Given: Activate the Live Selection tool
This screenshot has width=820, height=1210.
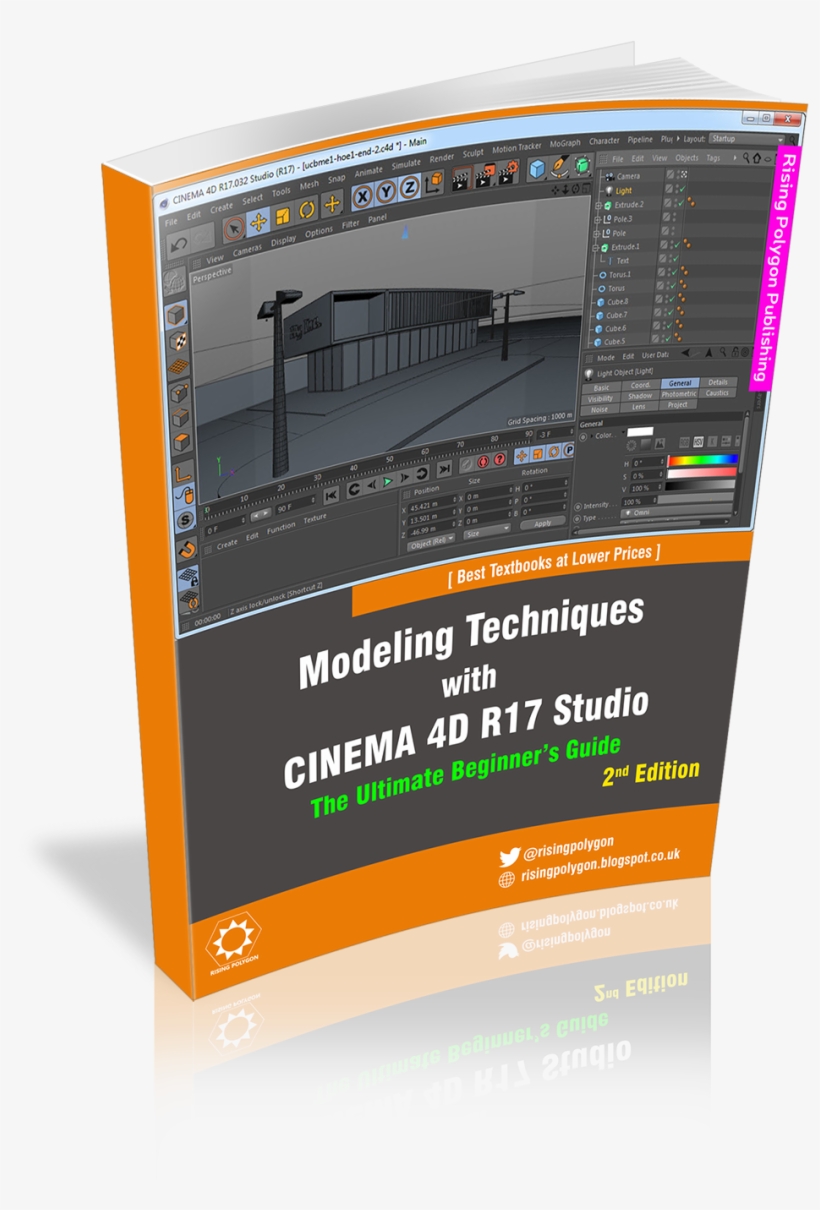Looking at the screenshot, I should click(232, 225).
